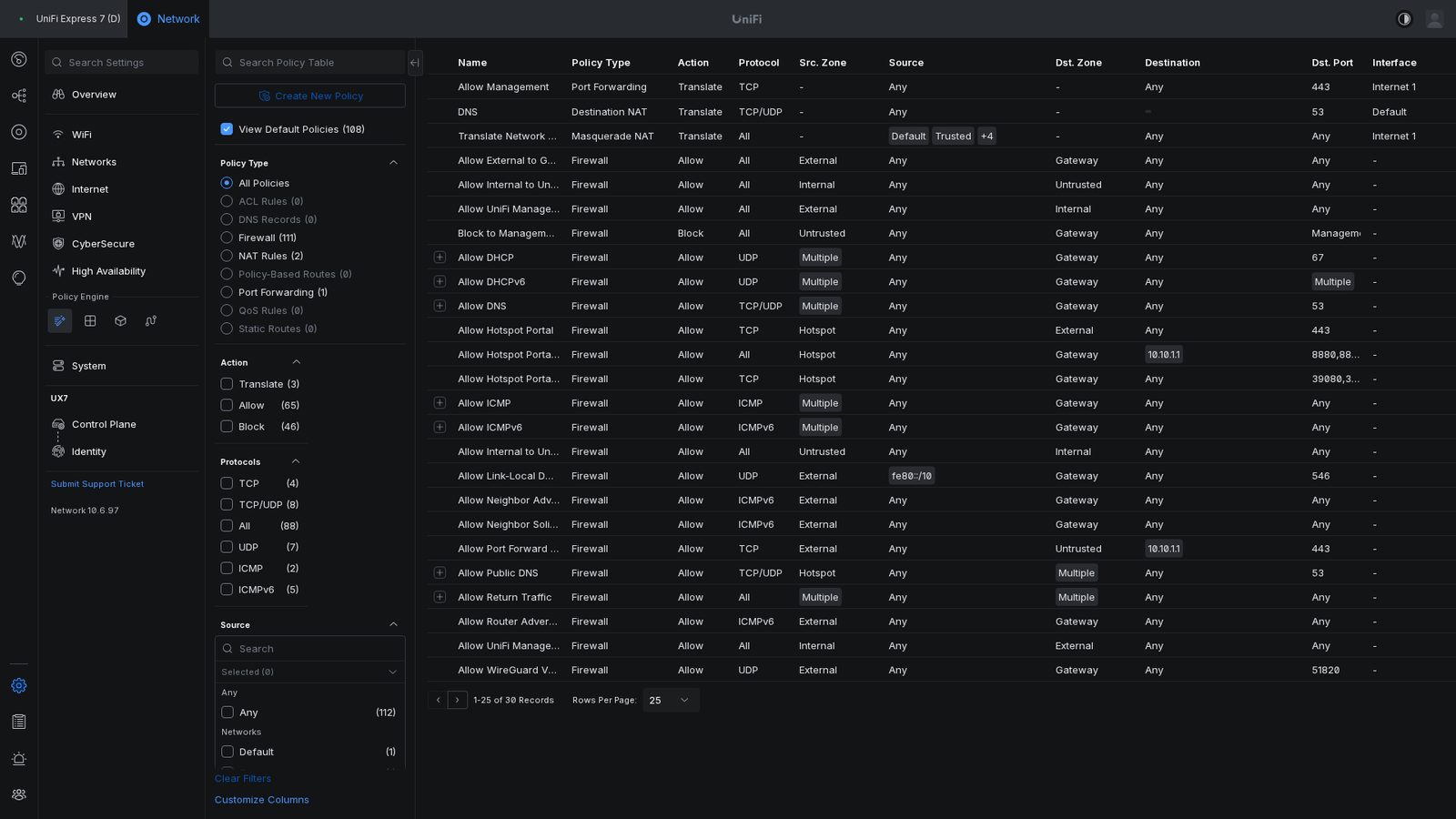
Task: Open the blue Settings gear icon
Action: pyautogui.click(x=18, y=685)
